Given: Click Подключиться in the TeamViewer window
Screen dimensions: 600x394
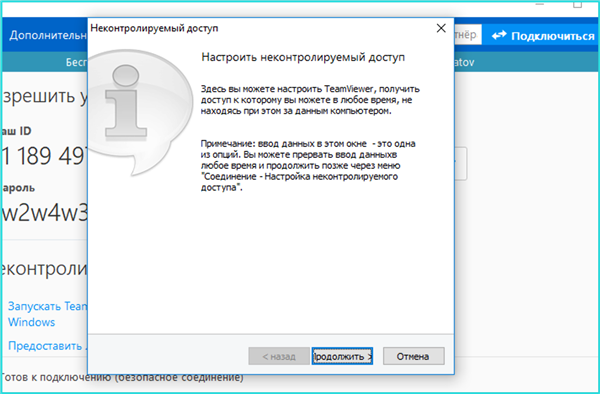Looking at the screenshot, I should [x=543, y=36].
